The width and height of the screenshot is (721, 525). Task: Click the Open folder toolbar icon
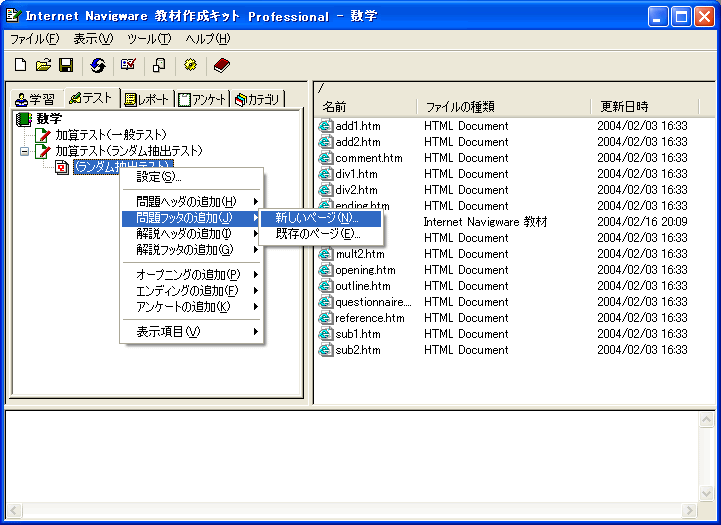tap(43, 65)
